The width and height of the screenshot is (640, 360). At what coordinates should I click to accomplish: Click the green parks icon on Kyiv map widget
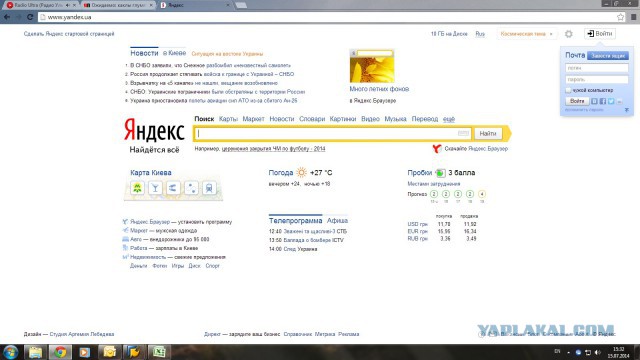coord(137,188)
